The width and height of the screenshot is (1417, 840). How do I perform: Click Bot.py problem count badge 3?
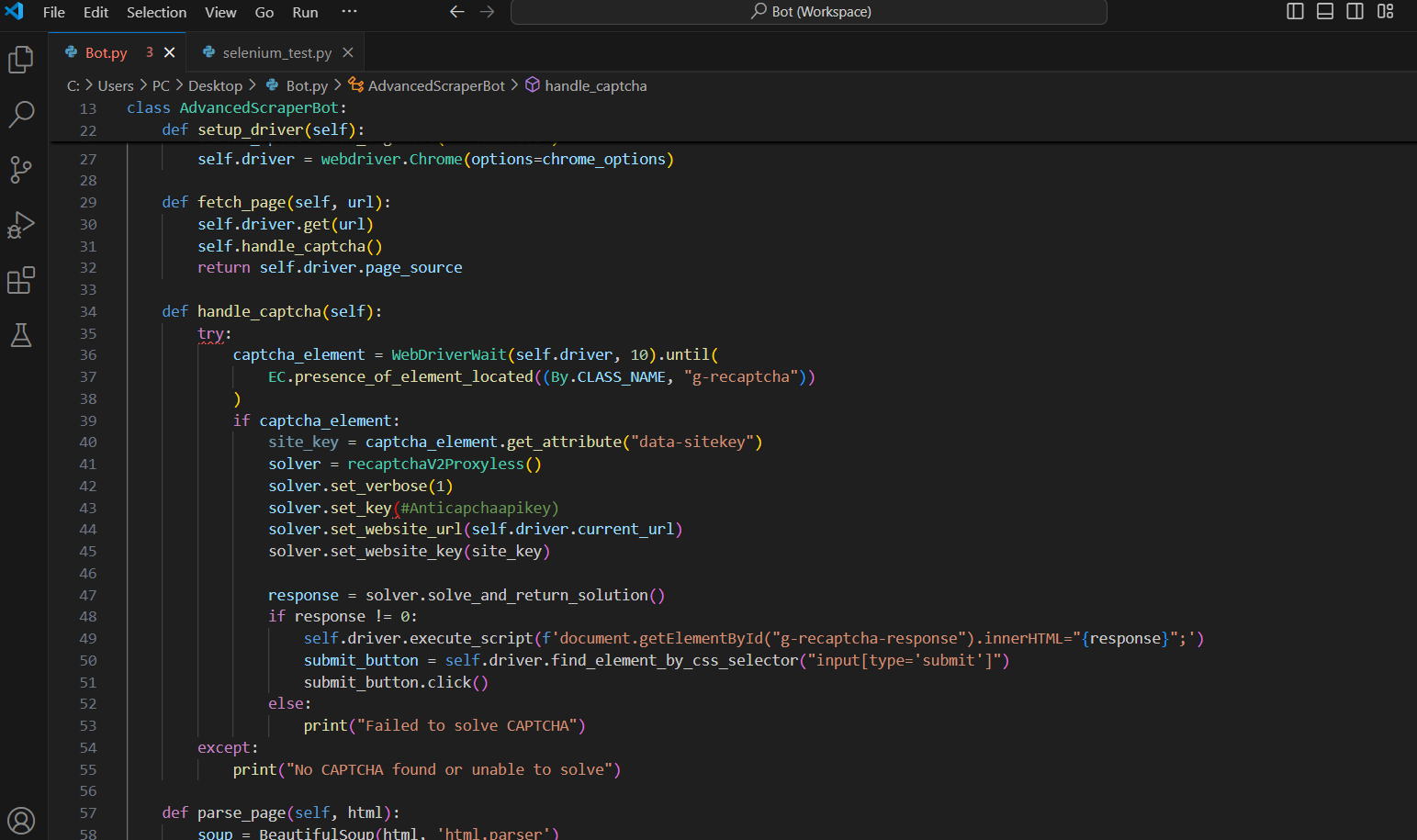[149, 52]
